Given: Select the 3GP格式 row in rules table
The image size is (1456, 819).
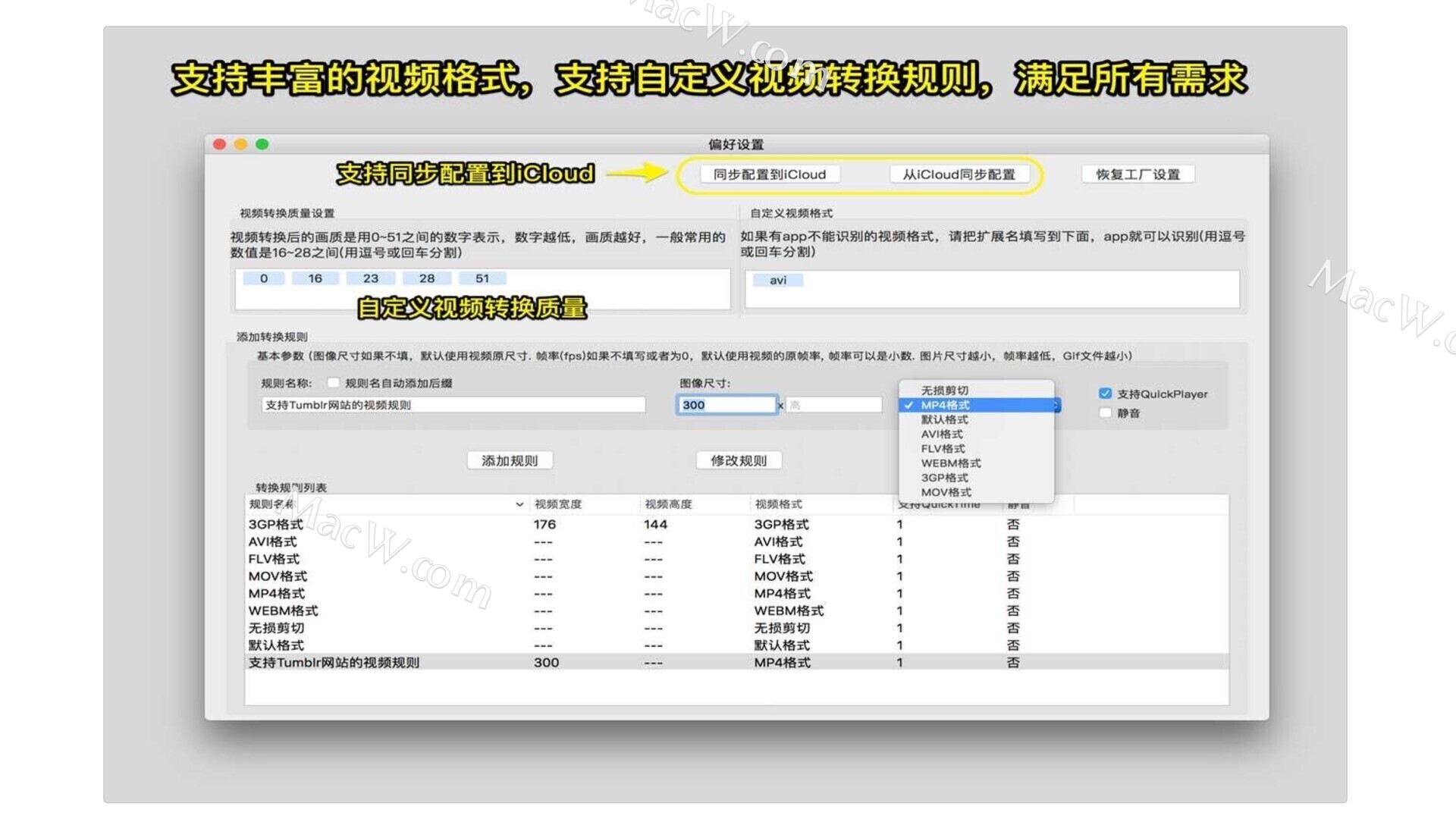Looking at the screenshot, I should 736,524.
